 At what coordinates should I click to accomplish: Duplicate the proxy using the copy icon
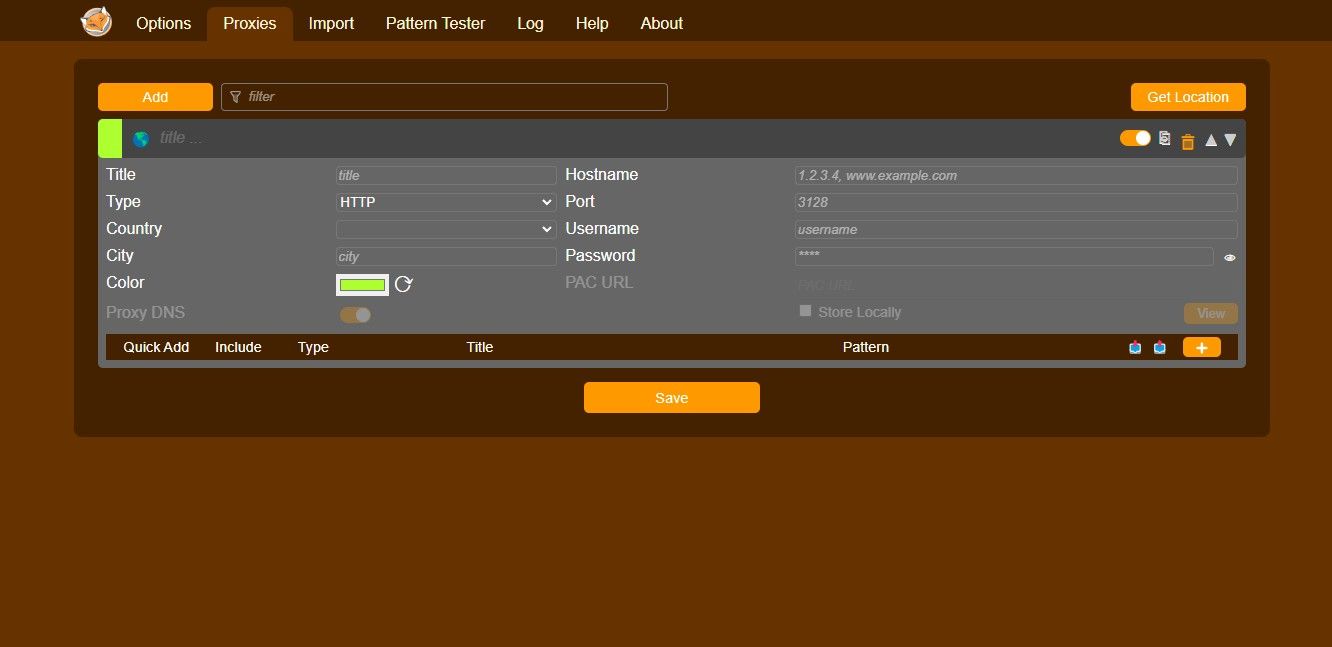click(1164, 139)
